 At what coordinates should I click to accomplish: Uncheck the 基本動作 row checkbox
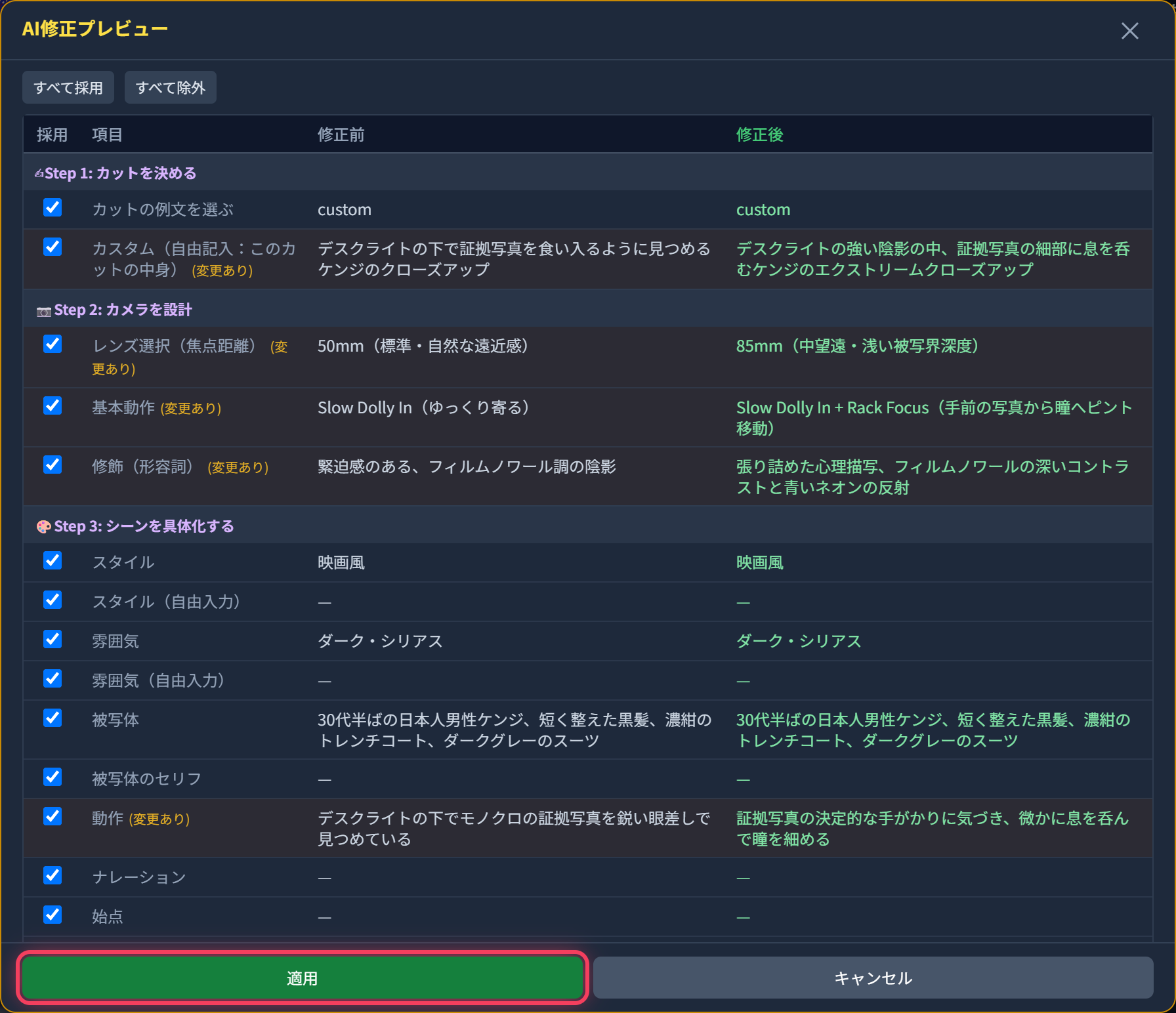coord(52,406)
